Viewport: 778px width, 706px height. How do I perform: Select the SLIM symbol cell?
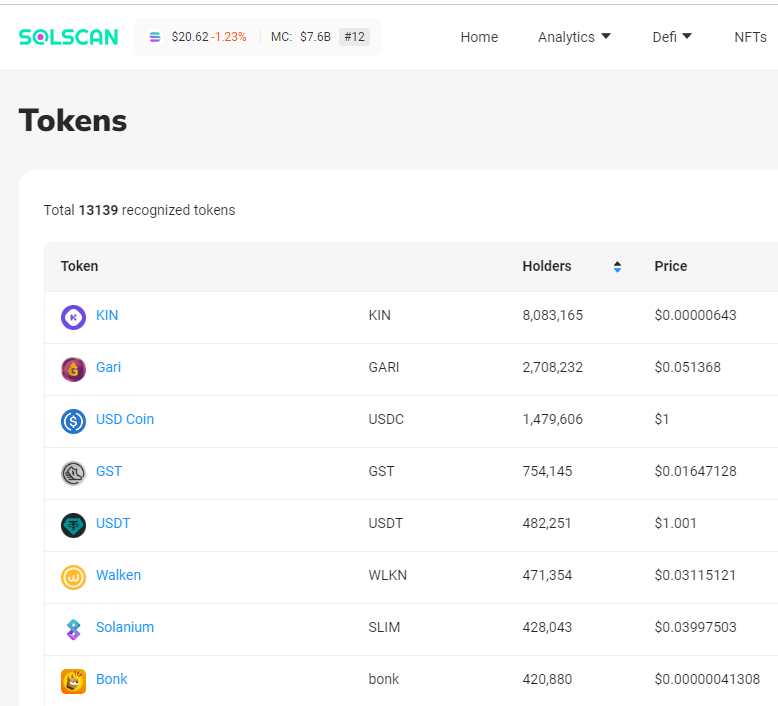pos(384,628)
